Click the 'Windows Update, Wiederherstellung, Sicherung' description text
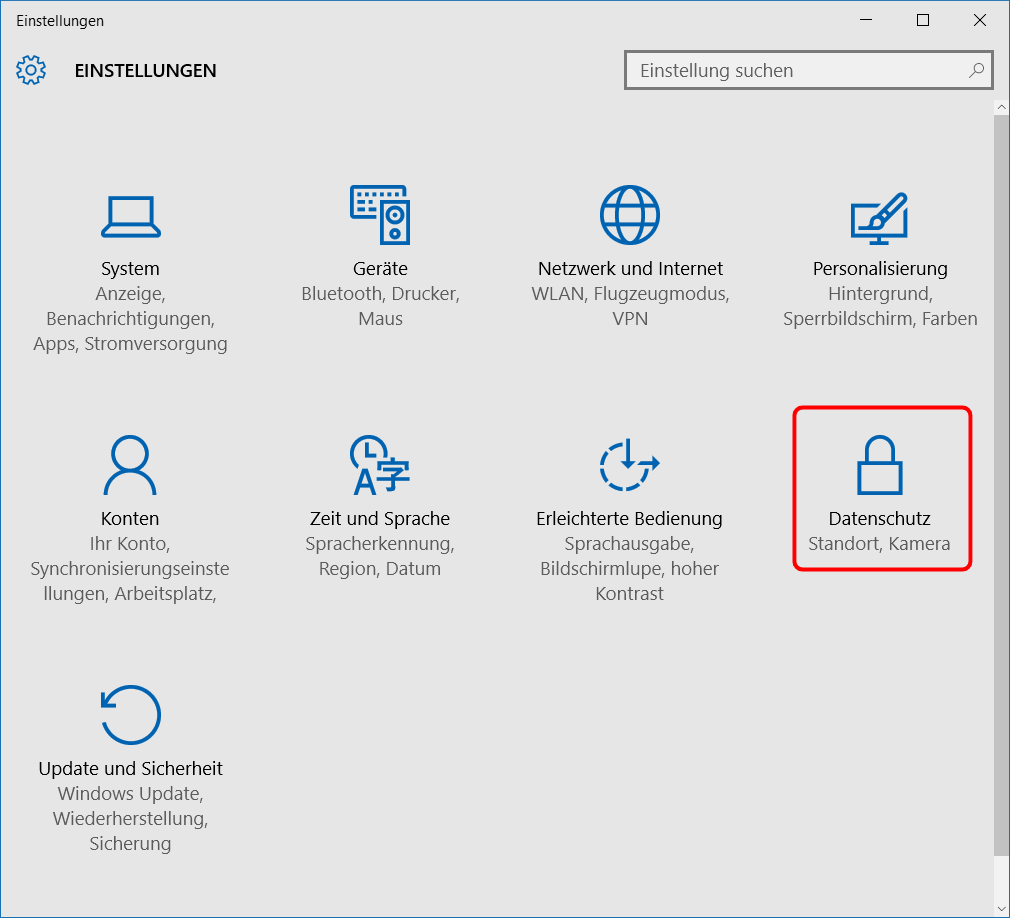Screen dimensions: 1010x918 (130, 819)
